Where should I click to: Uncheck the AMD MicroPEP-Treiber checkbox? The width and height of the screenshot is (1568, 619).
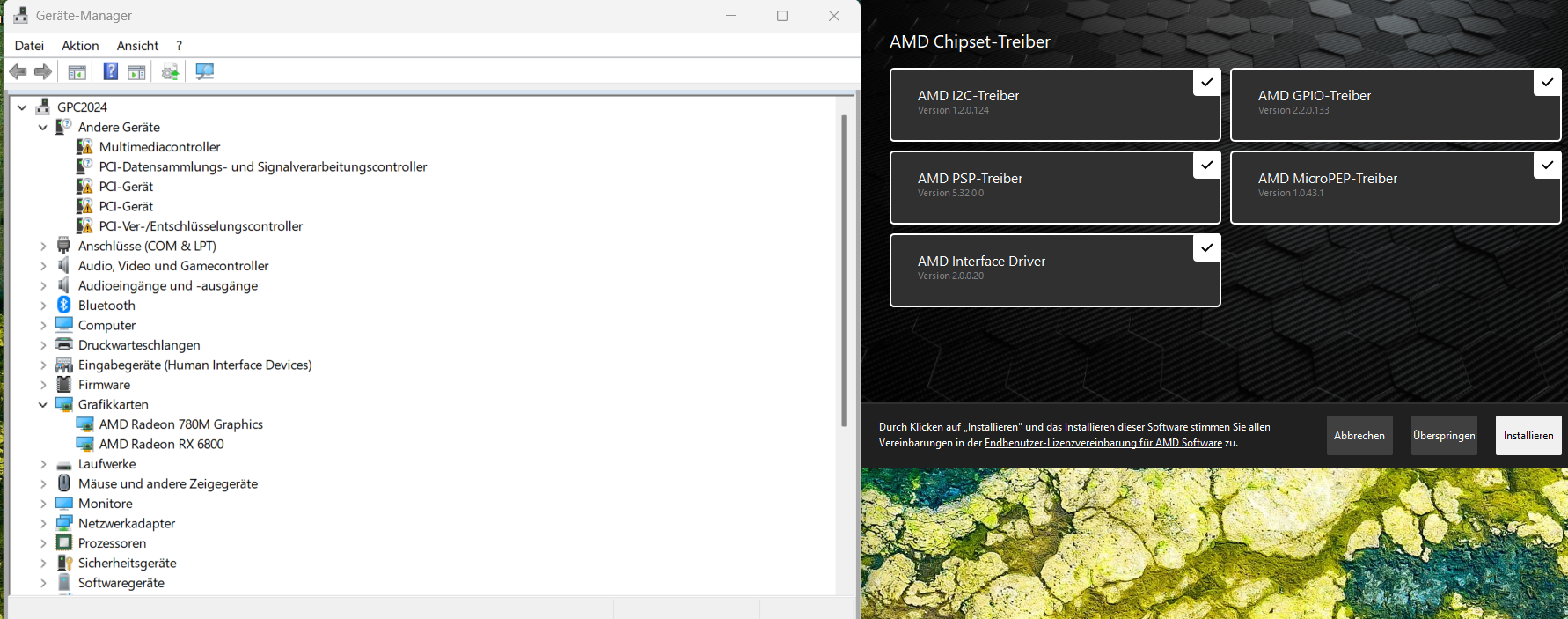pos(1547,165)
